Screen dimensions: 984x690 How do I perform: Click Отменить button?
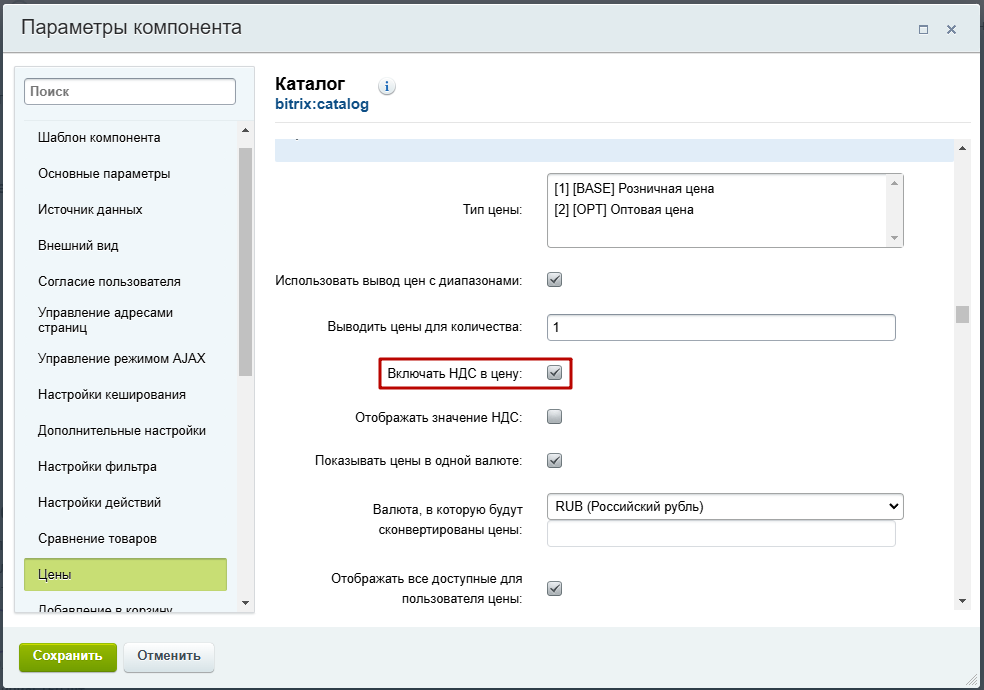[x=169, y=657]
